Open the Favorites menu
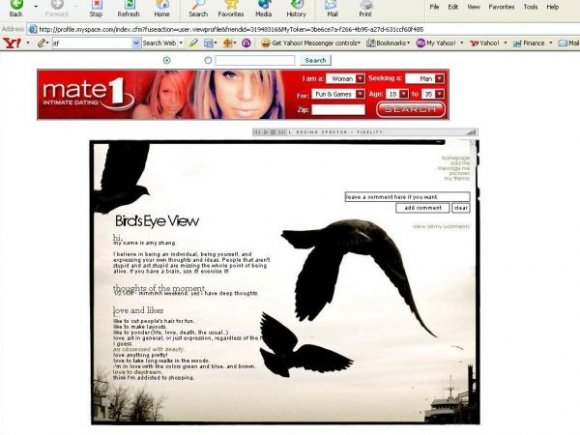 click(x=501, y=7)
